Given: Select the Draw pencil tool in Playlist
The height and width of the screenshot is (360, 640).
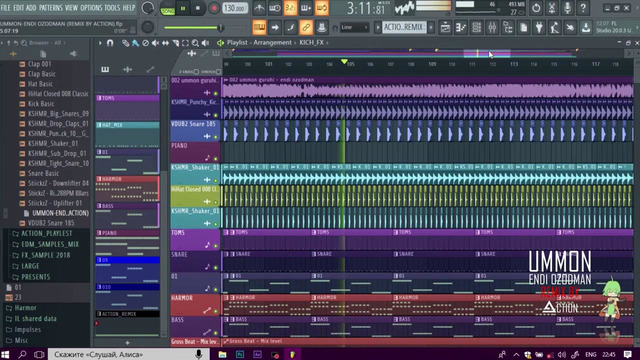Looking at the screenshot, I should coord(125,43).
